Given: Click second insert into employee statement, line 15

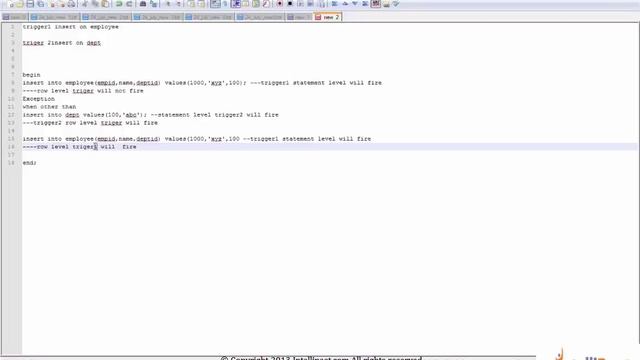Looking at the screenshot, I should coord(197,139).
